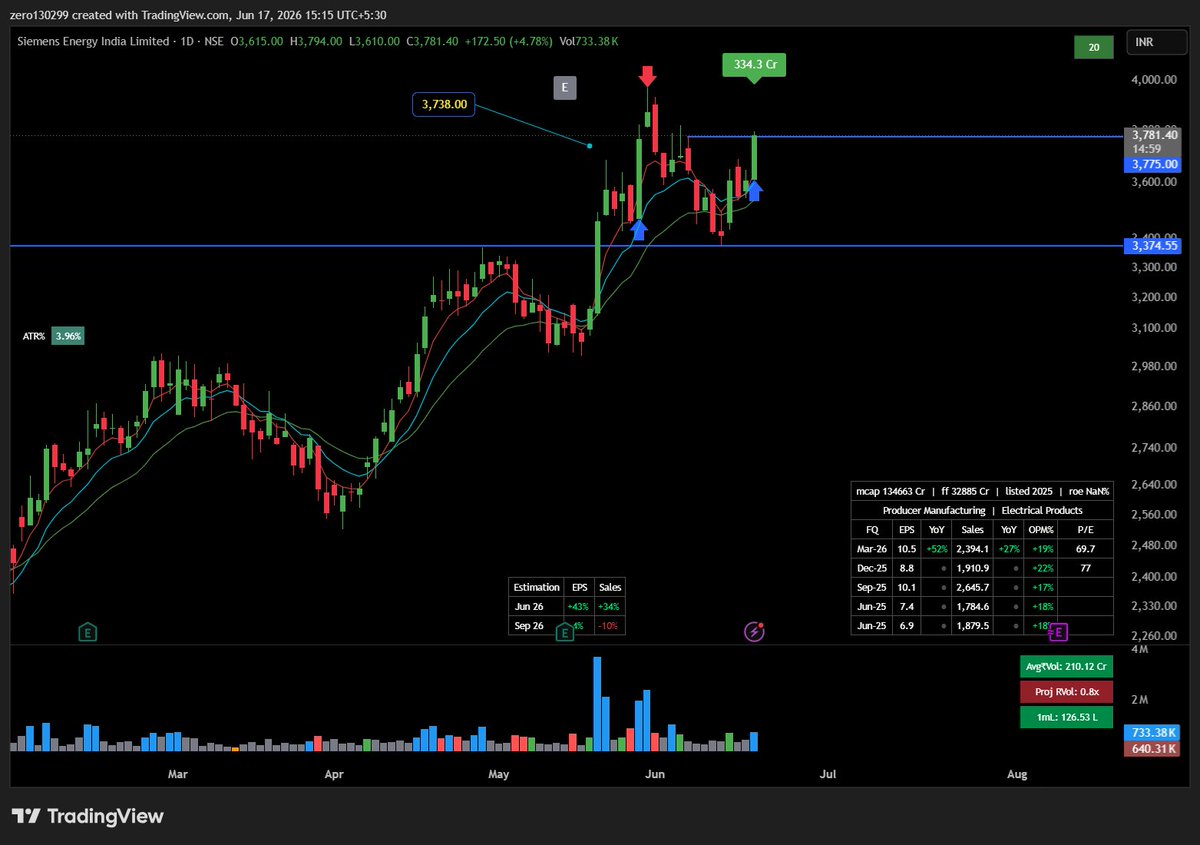Click the 4,000.00 price axis label
1200x845 pixels.
[1155, 80]
